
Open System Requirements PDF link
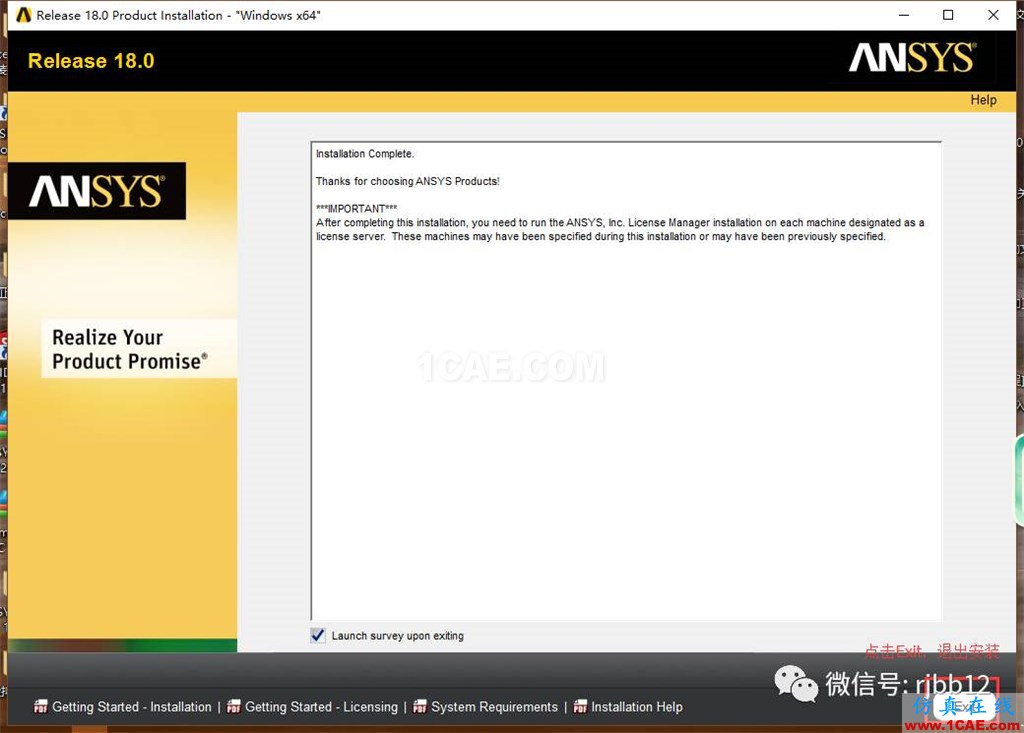pyautogui.click(x=494, y=707)
